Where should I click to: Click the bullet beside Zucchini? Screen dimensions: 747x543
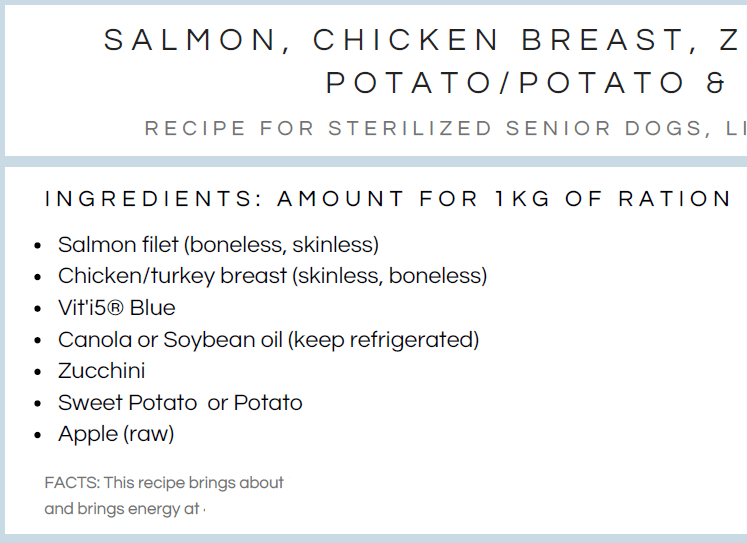38,372
